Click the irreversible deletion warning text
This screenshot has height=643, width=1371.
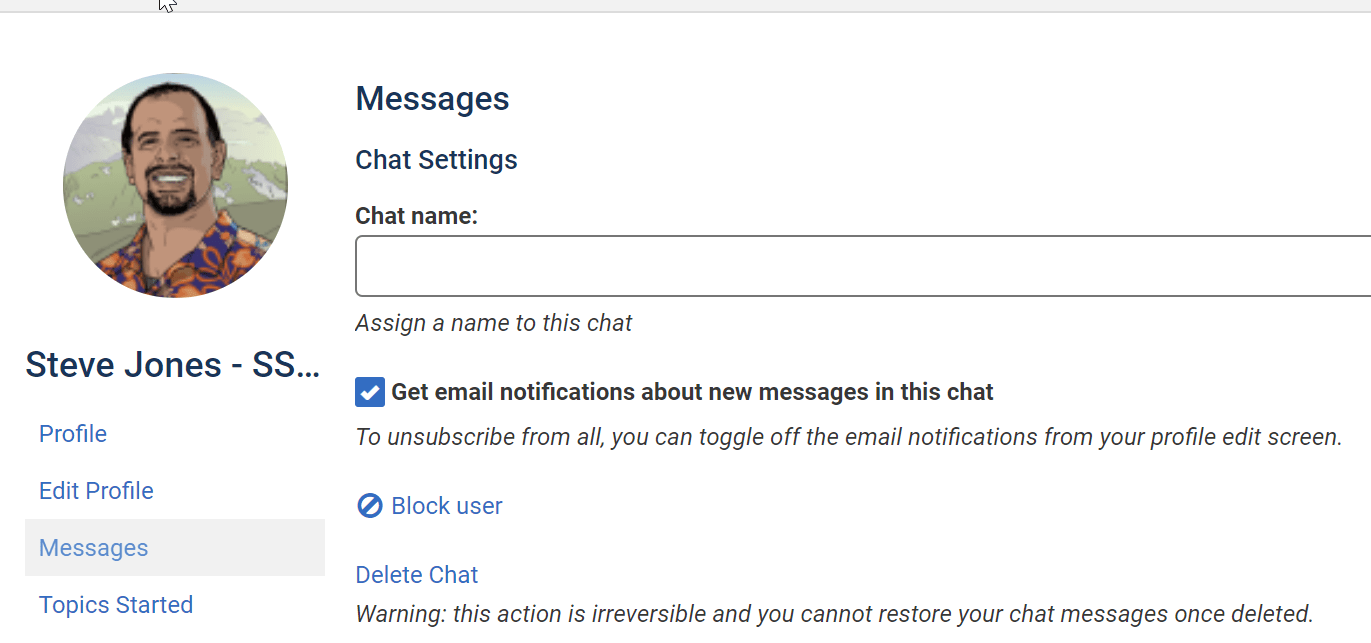pyautogui.click(x=834, y=613)
